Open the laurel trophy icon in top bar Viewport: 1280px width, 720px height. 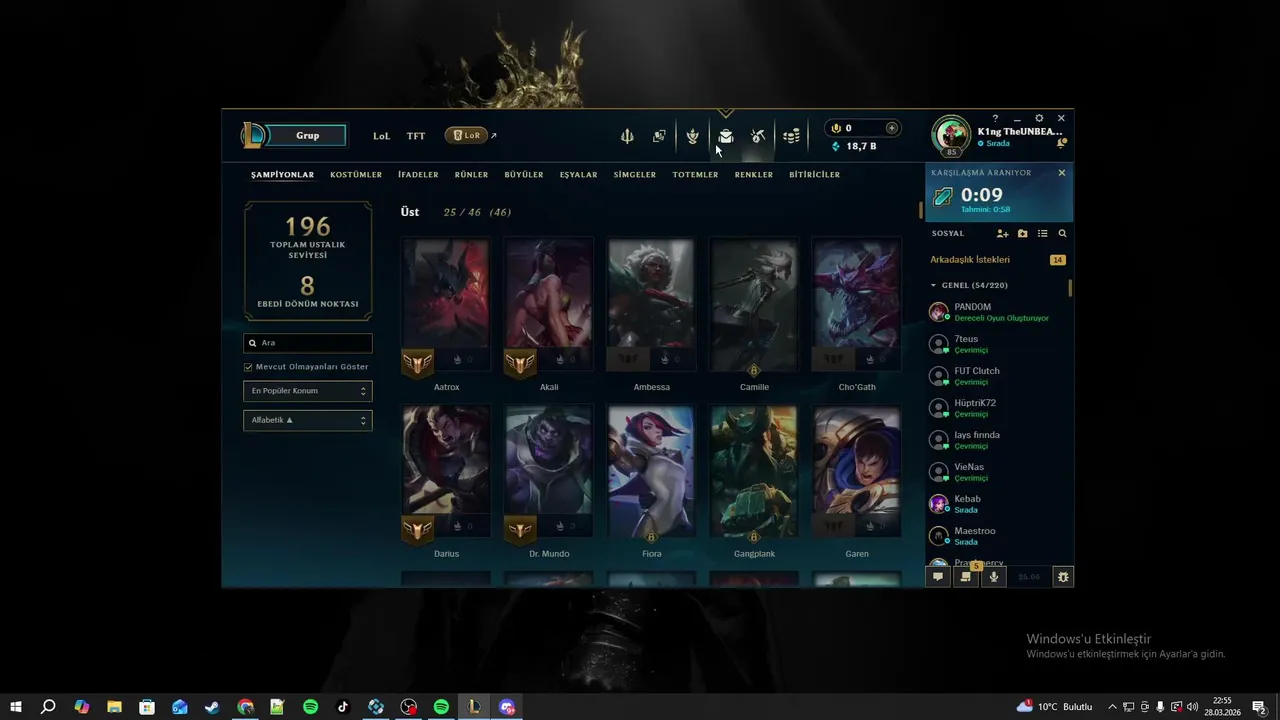click(x=692, y=136)
